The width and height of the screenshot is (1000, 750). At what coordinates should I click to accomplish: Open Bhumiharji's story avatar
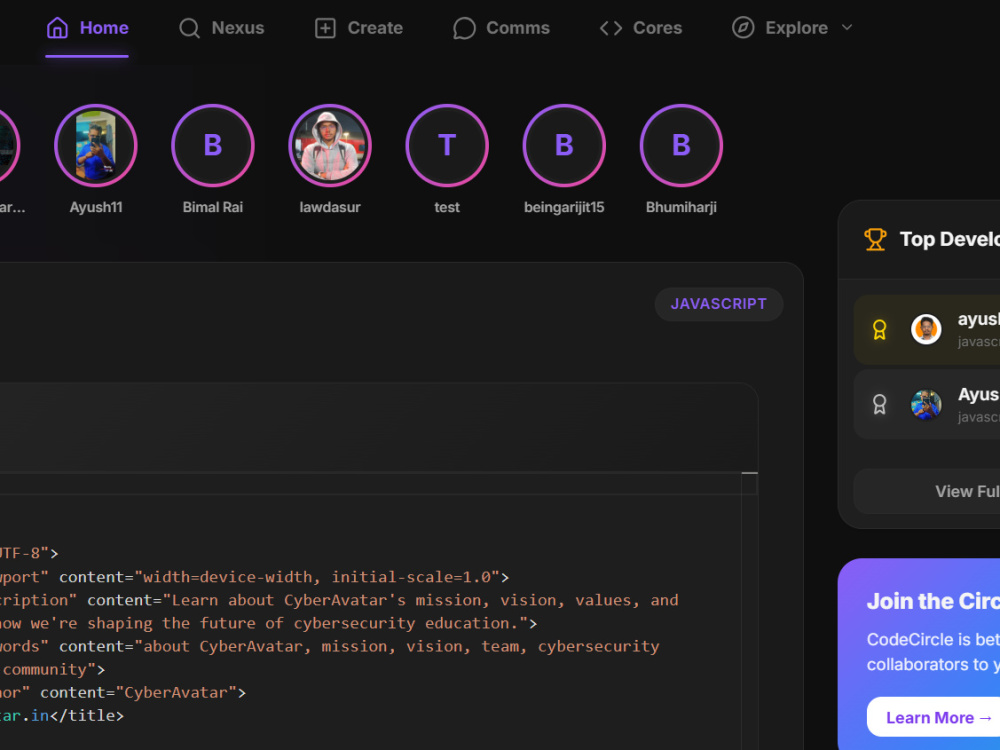point(681,145)
